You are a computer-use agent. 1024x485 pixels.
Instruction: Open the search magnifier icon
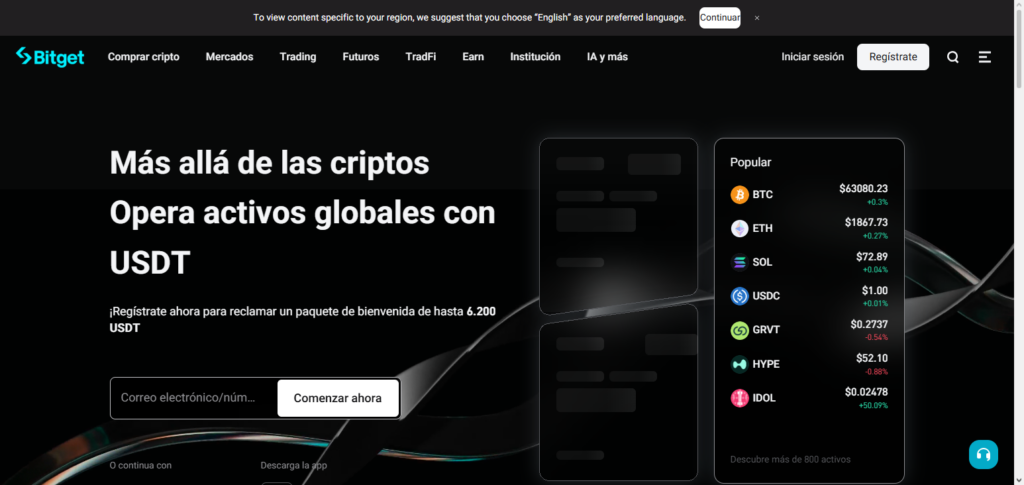pos(953,57)
